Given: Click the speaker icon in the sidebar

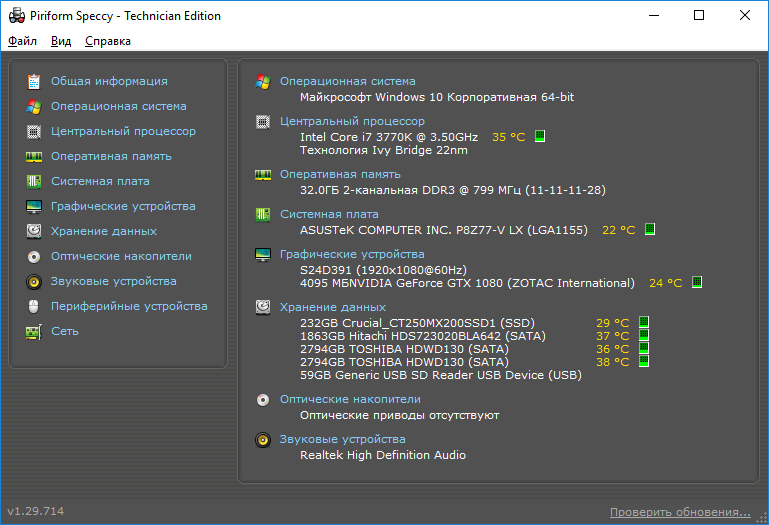Looking at the screenshot, I should click(x=34, y=282).
